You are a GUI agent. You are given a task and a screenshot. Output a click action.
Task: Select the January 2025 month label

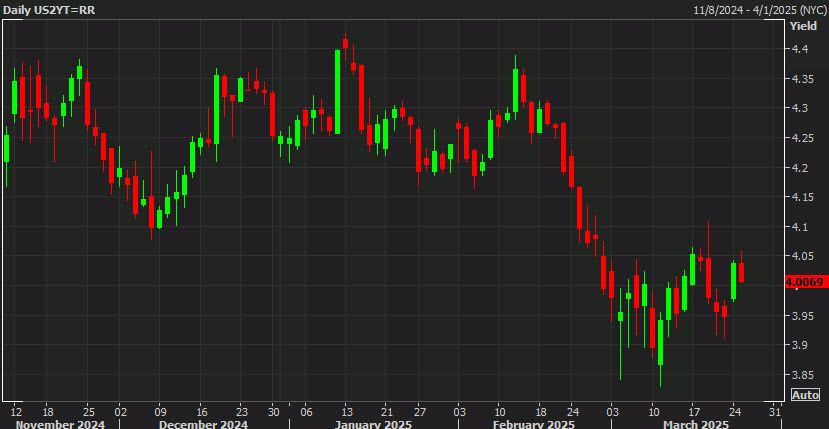click(x=373, y=424)
